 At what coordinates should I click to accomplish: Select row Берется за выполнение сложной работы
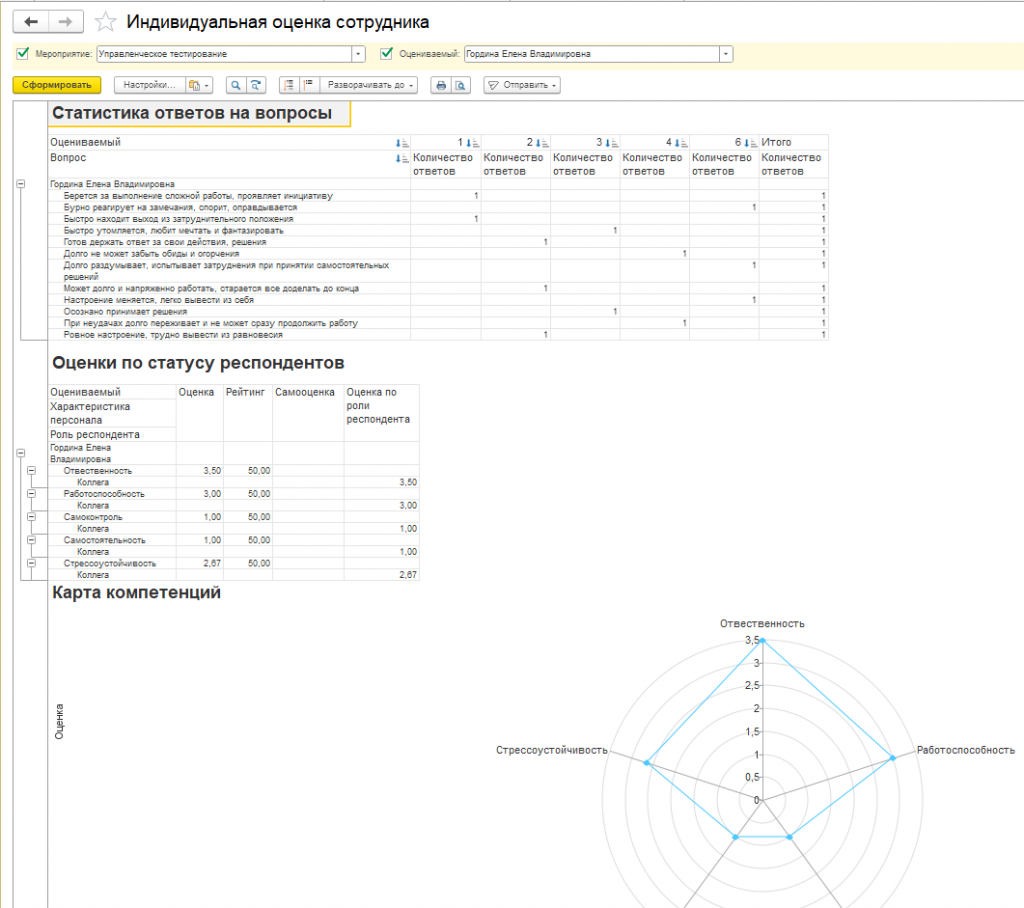coord(439,196)
